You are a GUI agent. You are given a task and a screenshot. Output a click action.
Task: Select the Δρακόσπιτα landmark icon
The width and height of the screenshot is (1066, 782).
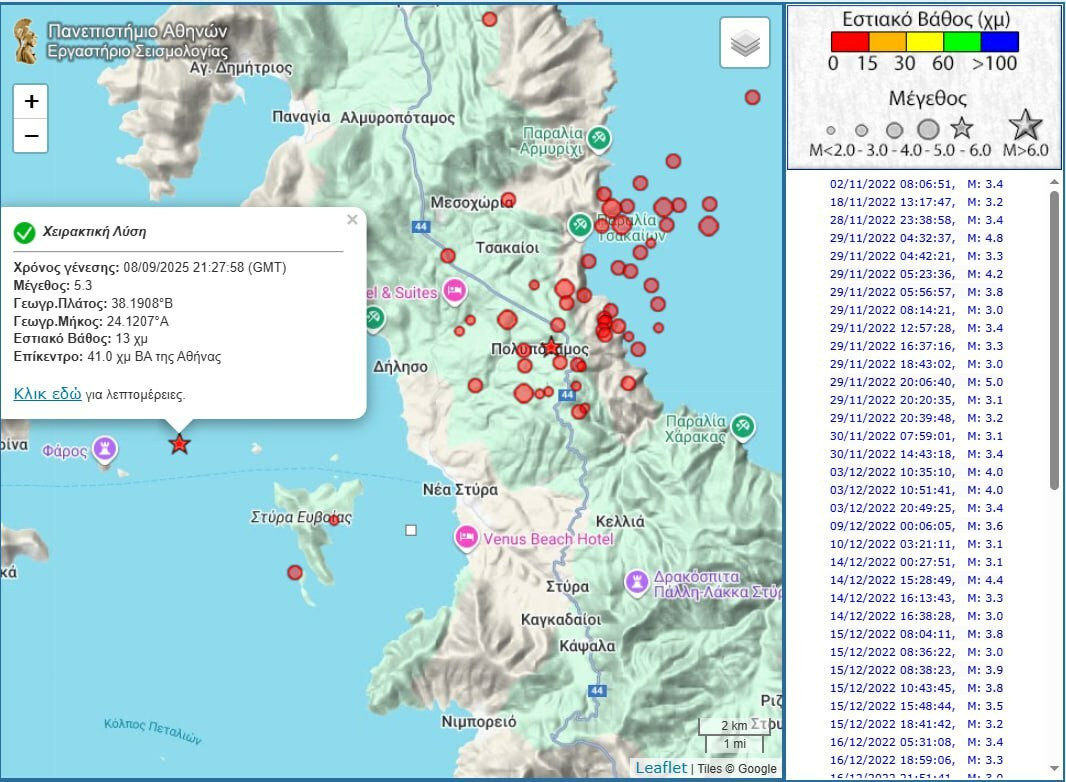pos(637,581)
